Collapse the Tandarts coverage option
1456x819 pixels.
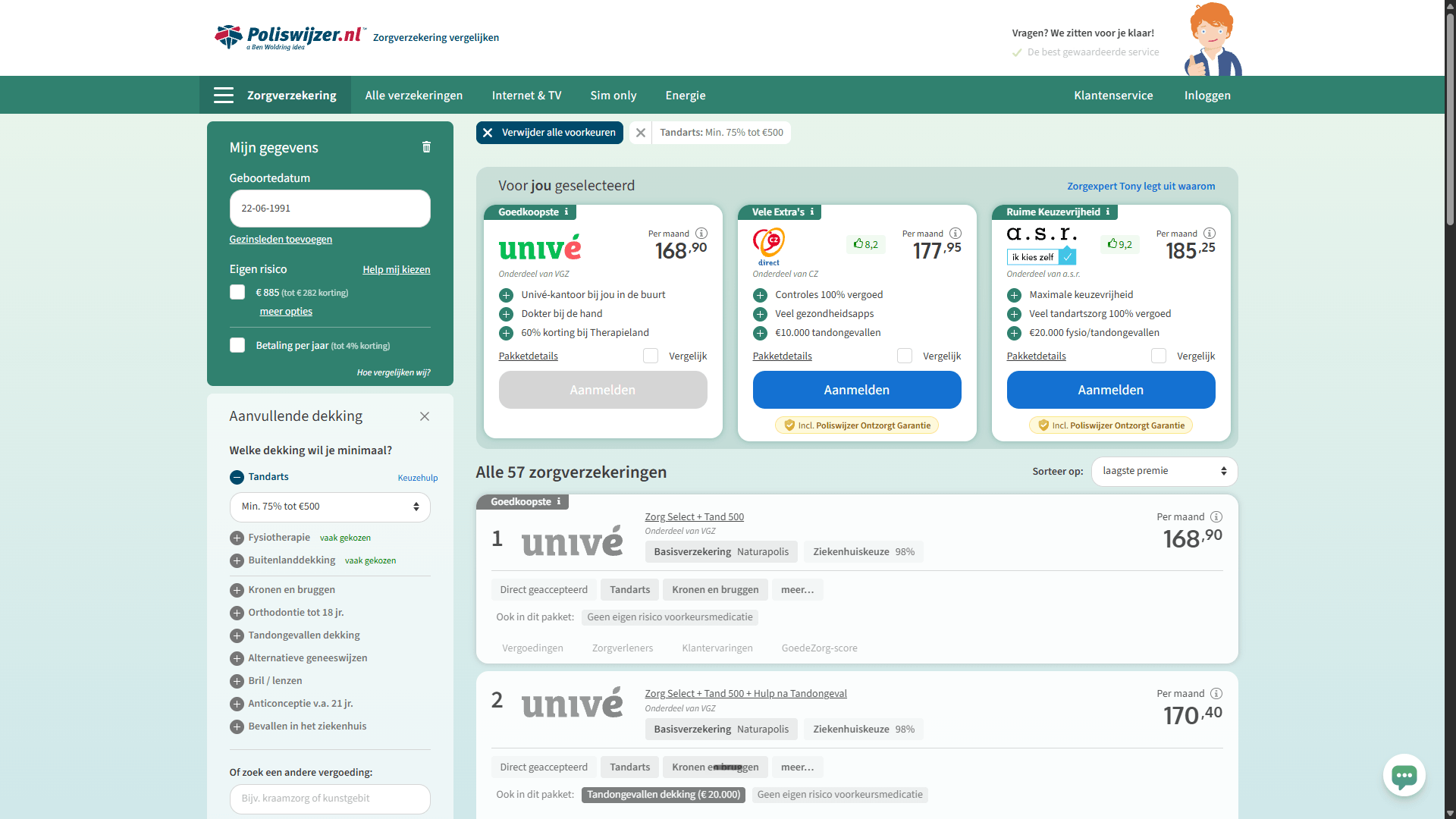click(x=237, y=477)
